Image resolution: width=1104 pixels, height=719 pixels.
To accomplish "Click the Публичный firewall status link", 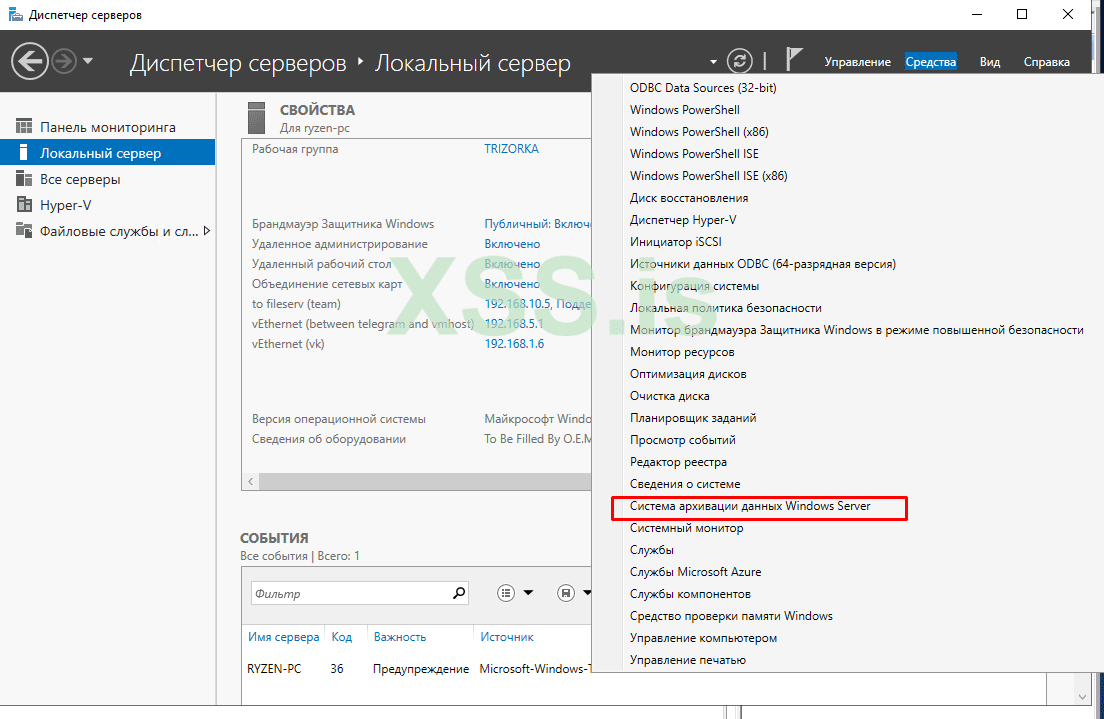I will coord(537,224).
